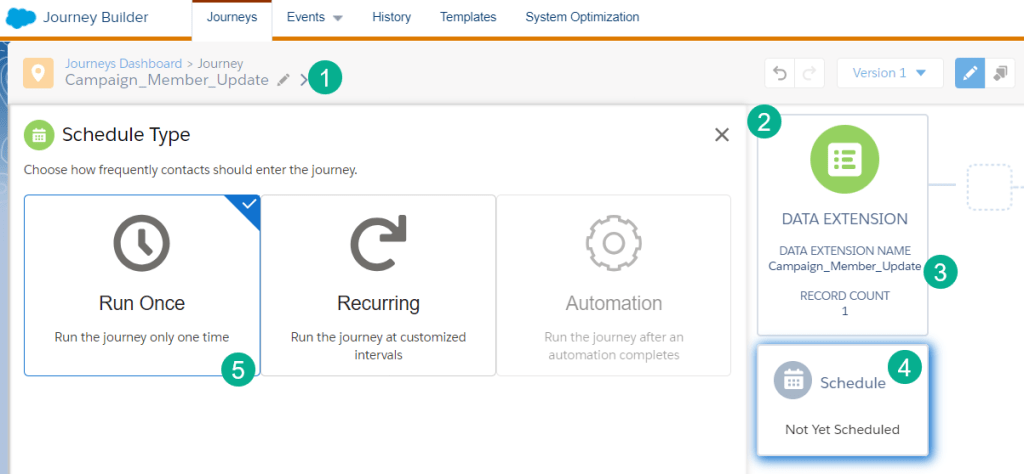This screenshot has width=1024, height=474.
Task: Click the green Data Extension entry source icon
Action: (x=844, y=159)
